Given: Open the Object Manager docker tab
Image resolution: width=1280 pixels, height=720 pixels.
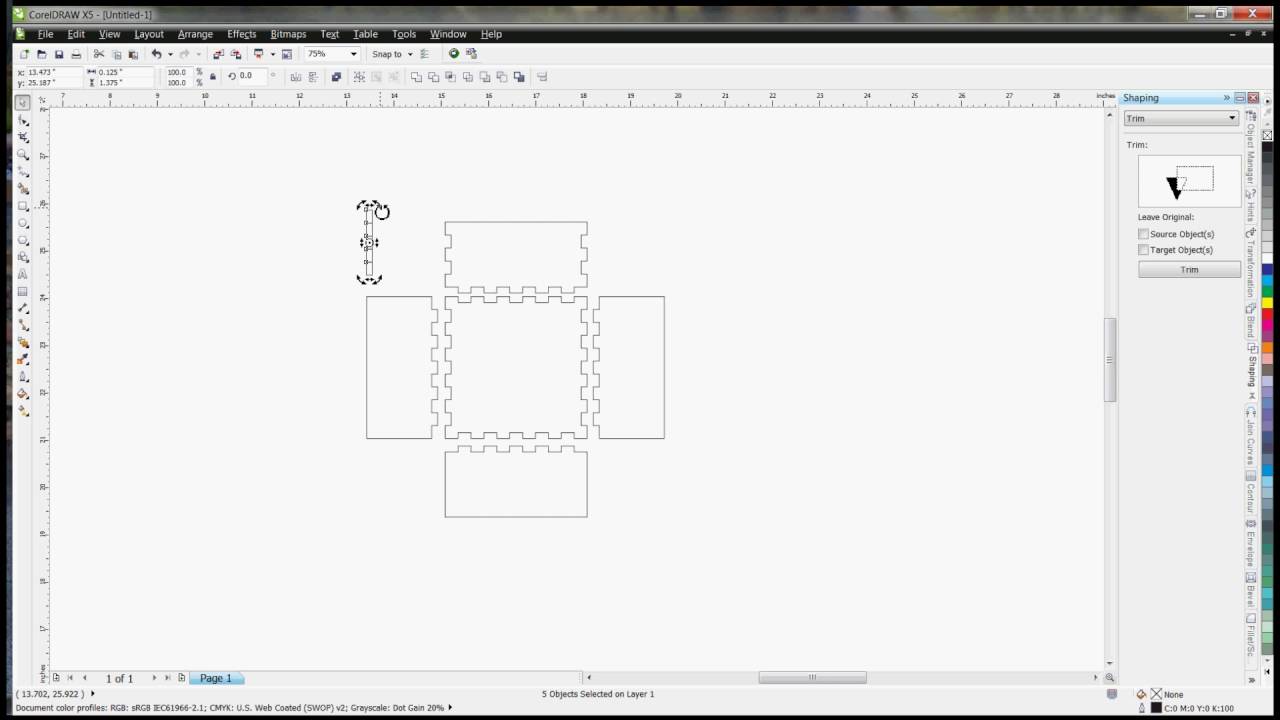Looking at the screenshot, I should click(1250, 150).
